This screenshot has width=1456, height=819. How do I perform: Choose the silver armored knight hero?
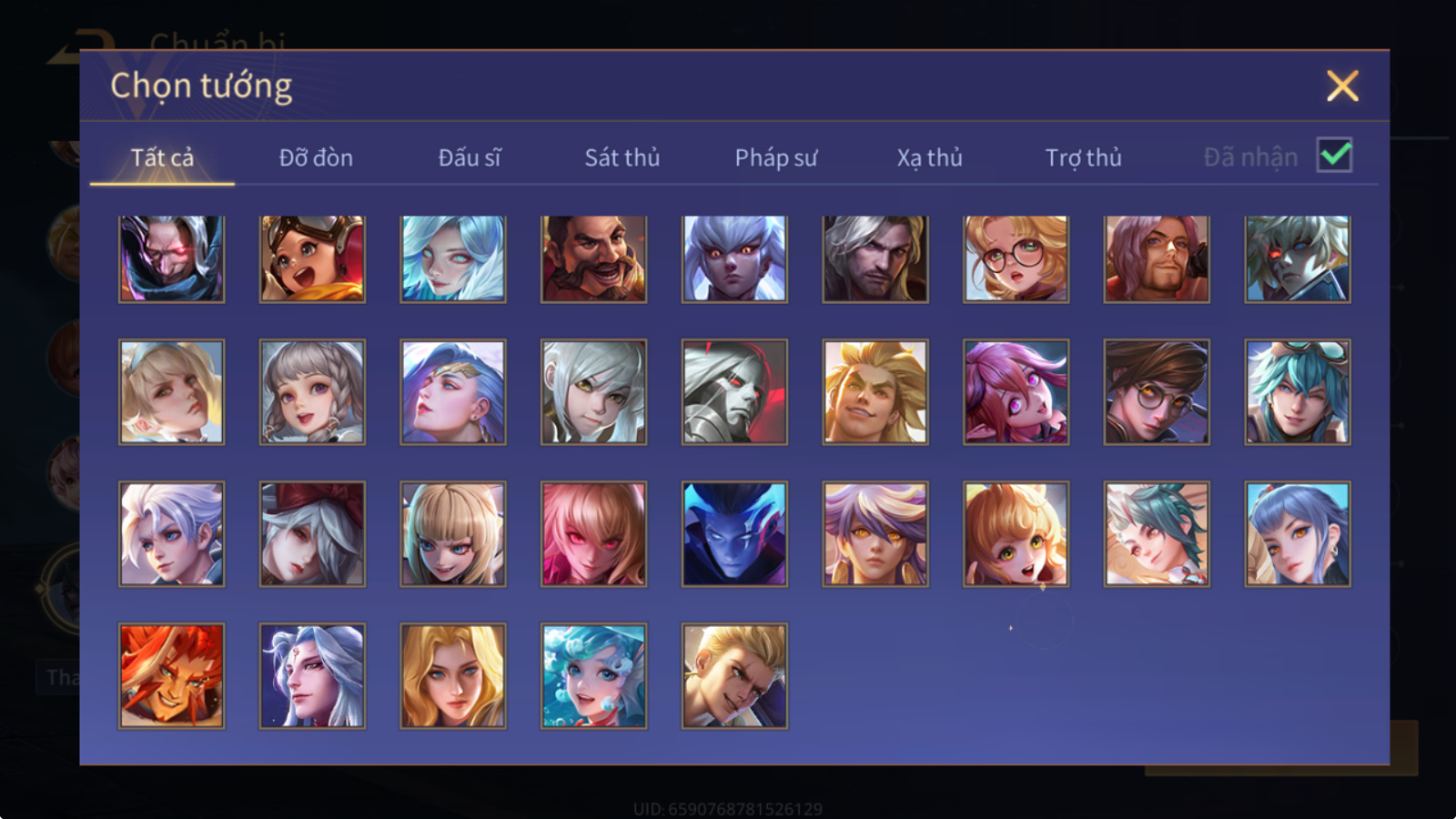coord(734,392)
